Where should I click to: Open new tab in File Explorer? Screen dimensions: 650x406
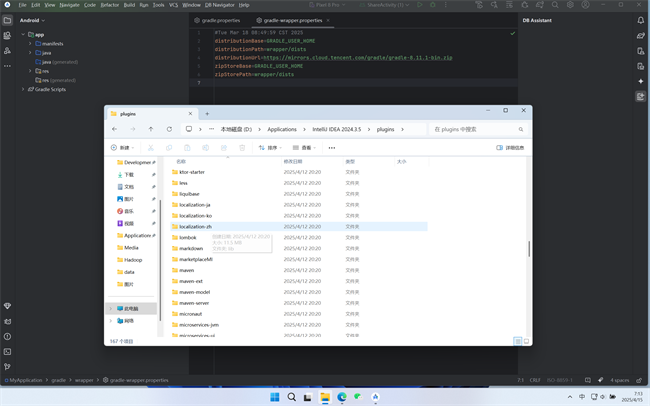tap(207, 113)
